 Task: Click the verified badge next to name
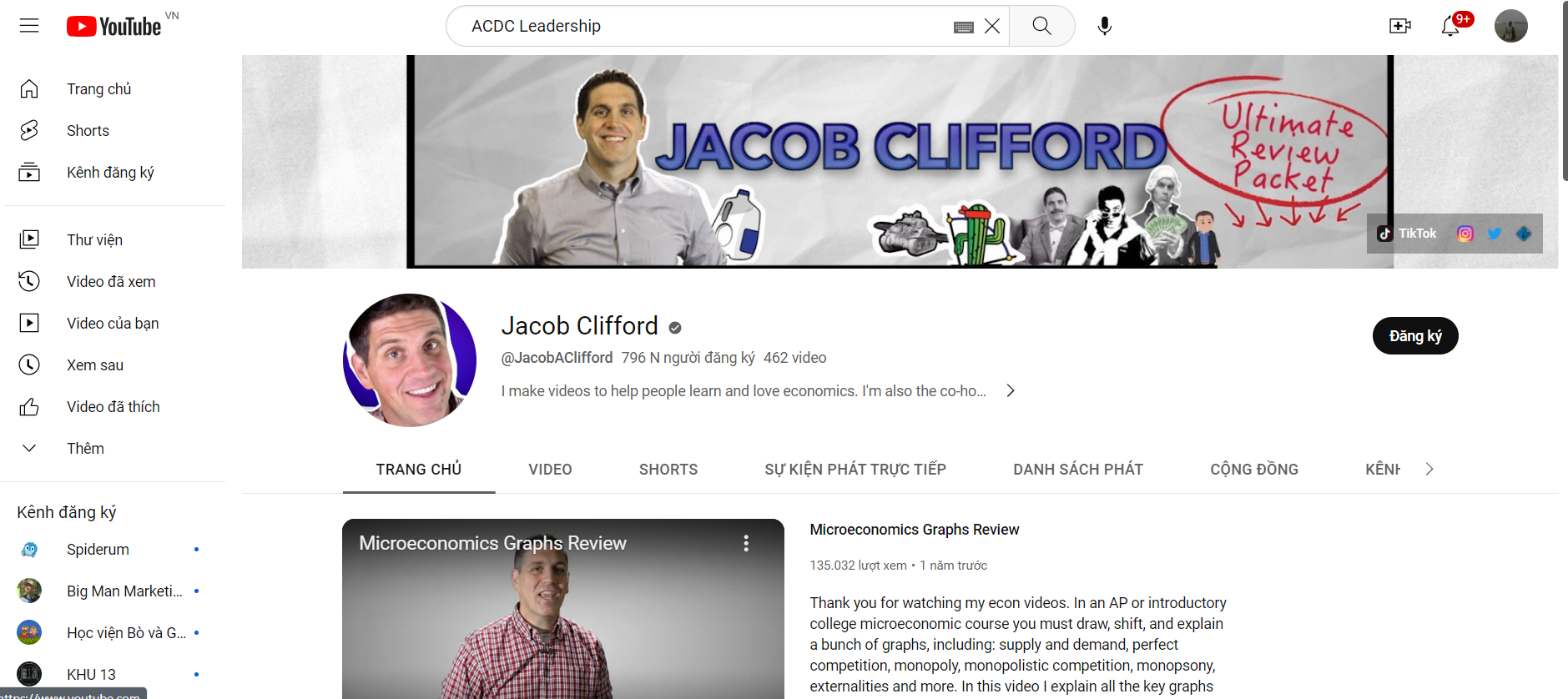675,328
